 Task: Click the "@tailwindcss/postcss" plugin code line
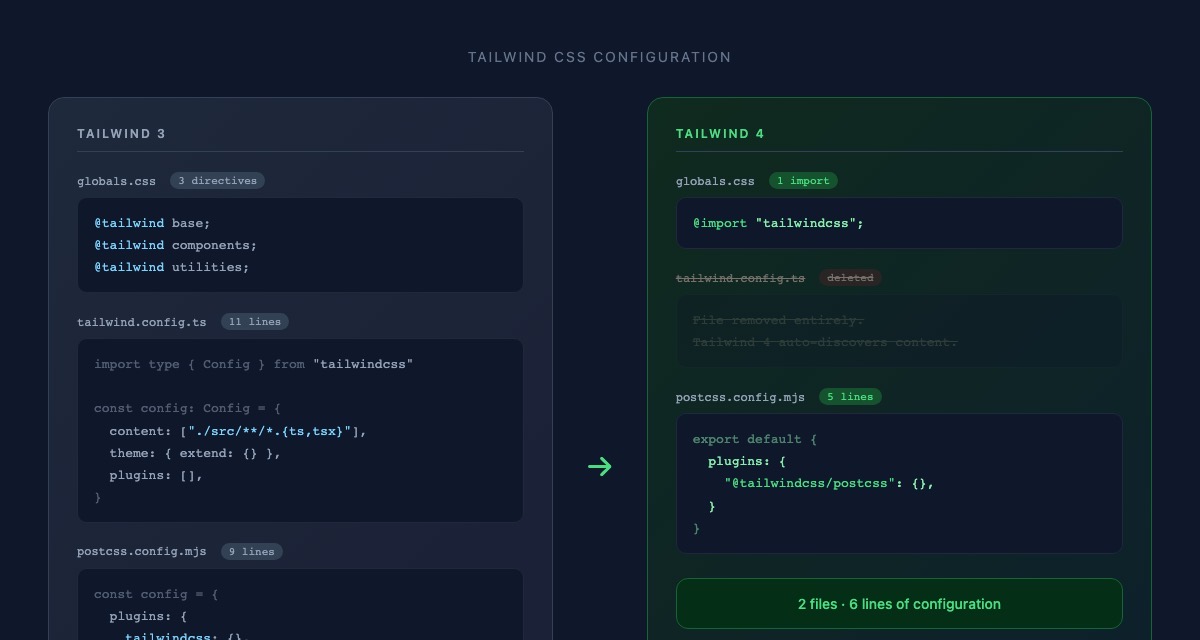[x=829, y=483]
